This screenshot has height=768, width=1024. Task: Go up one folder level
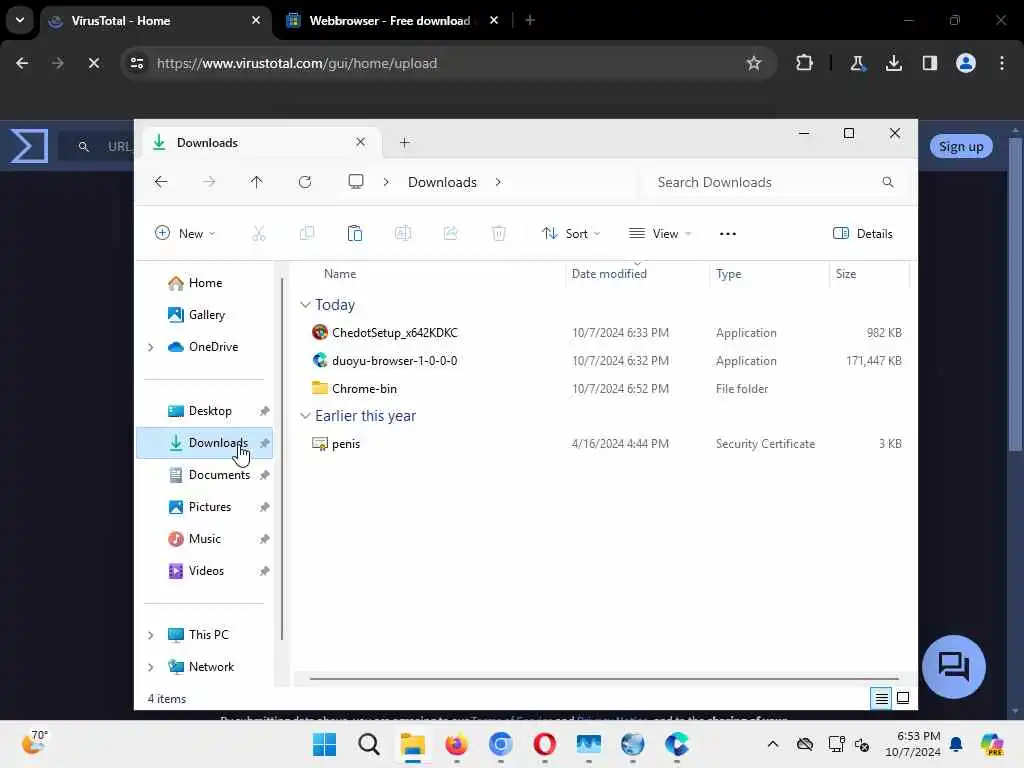[x=257, y=182]
